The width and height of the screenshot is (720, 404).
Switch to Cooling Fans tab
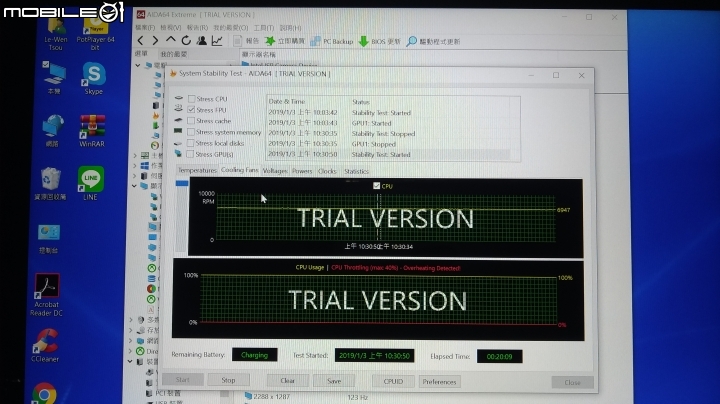(239, 170)
